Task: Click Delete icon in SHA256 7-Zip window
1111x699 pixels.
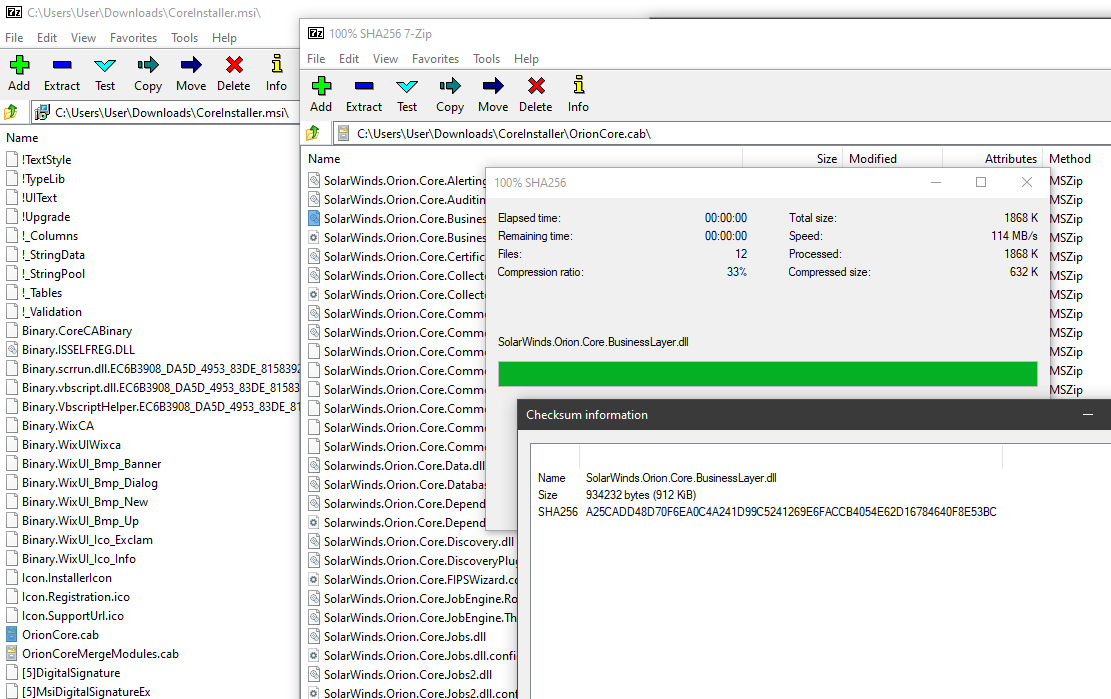Action: [536, 86]
